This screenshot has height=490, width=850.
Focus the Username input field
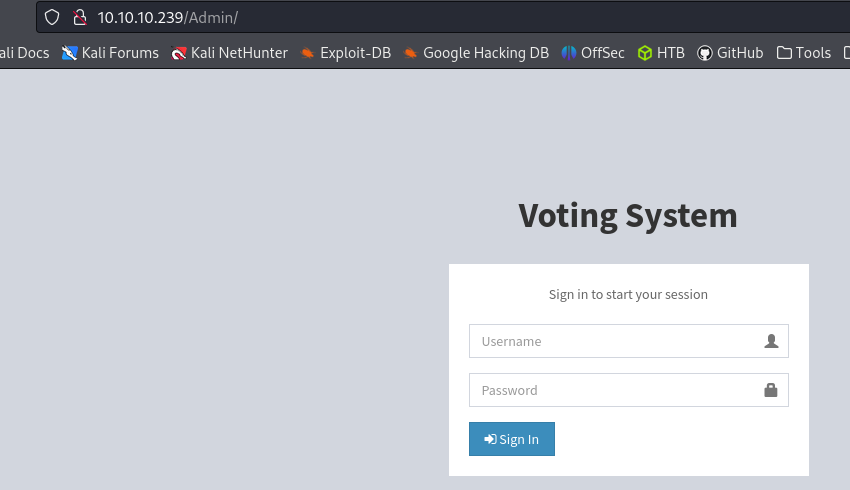[629, 341]
